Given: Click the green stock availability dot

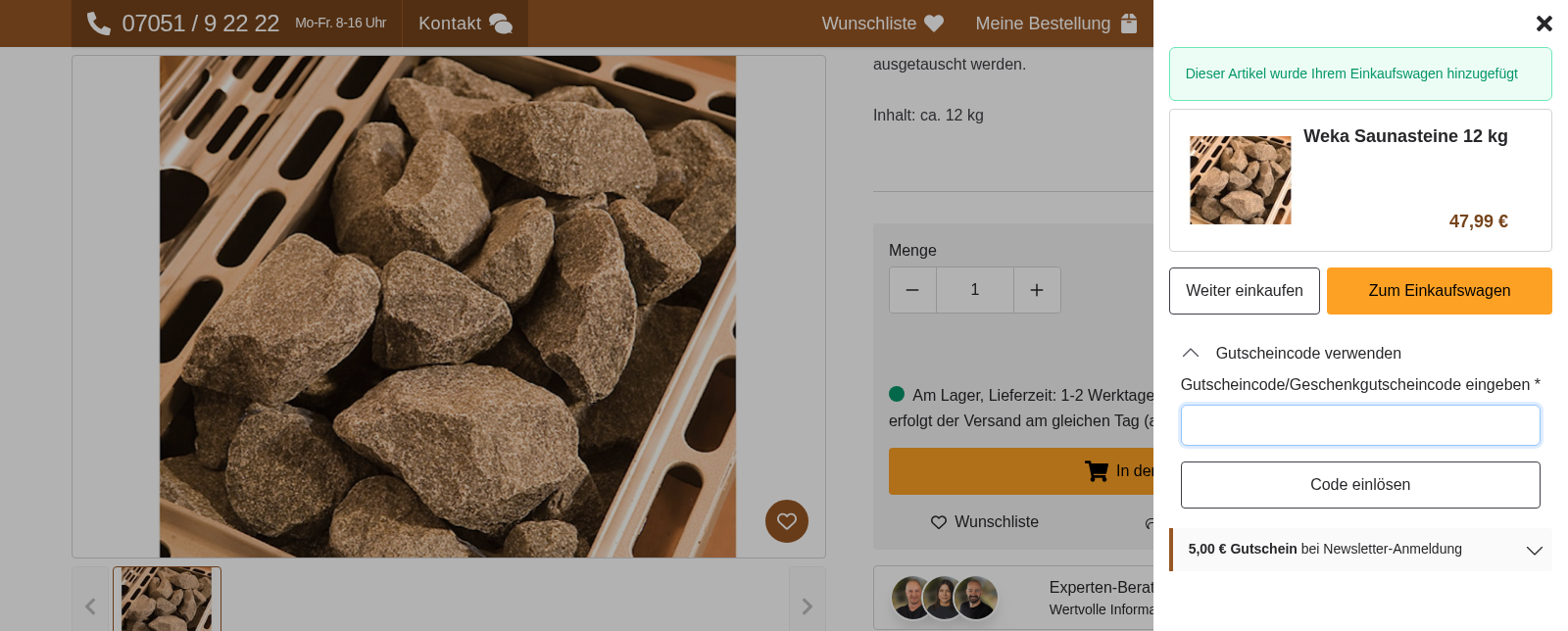Looking at the screenshot, I should (895, 394).
